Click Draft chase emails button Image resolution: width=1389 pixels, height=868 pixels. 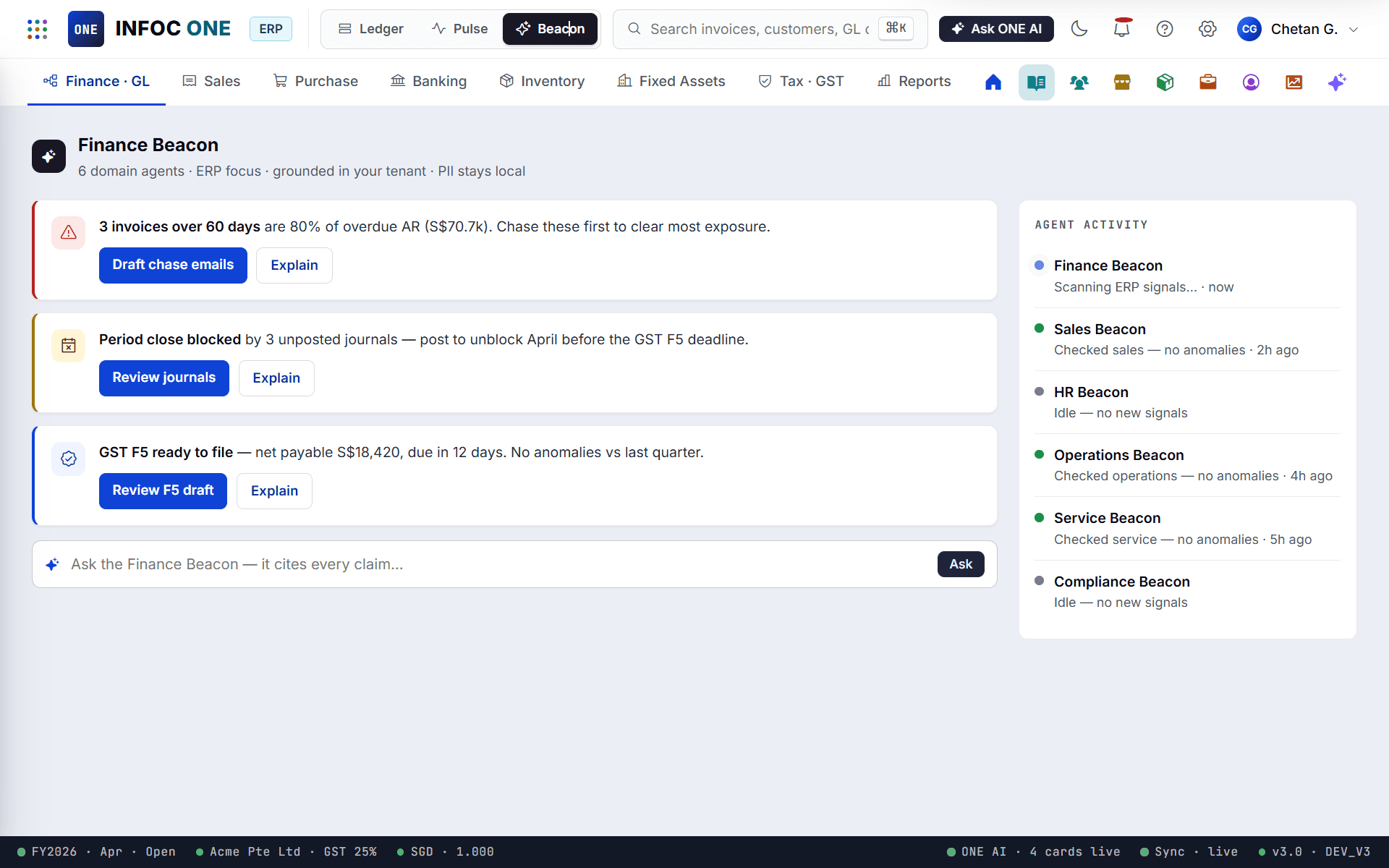173,265
